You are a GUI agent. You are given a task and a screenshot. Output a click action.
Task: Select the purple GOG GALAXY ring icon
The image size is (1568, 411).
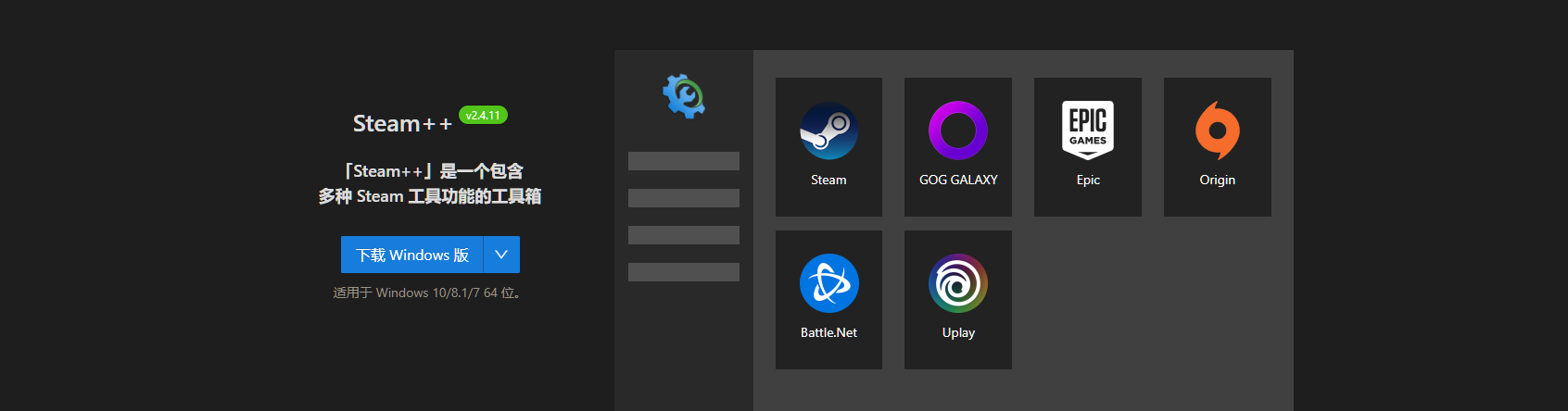957,131
